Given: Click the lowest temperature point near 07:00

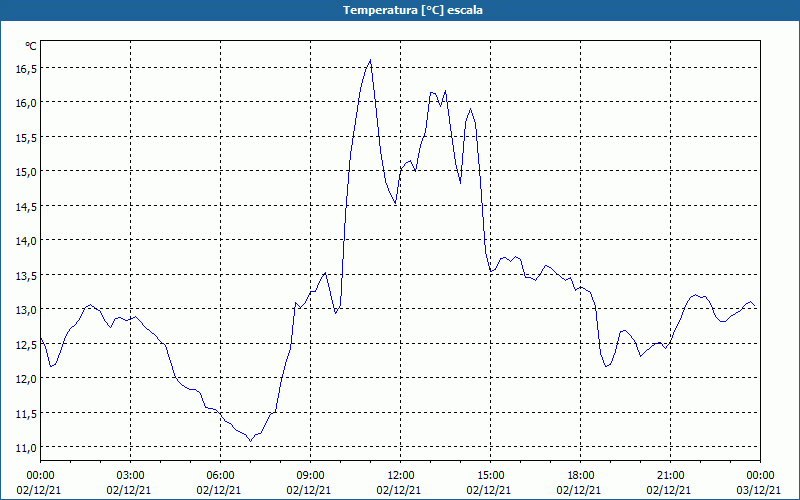Looking at the screenshot, I should (251, 441).
